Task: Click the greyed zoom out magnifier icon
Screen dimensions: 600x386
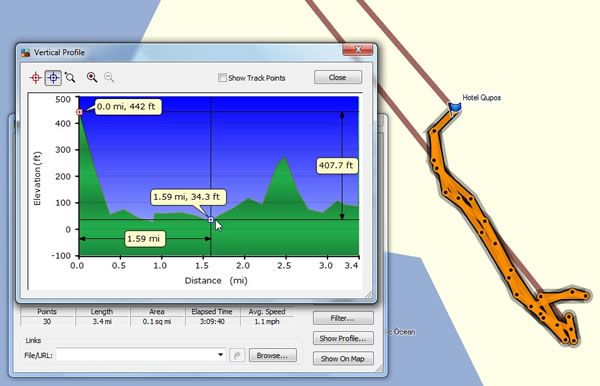Action: tap(109, 77)
